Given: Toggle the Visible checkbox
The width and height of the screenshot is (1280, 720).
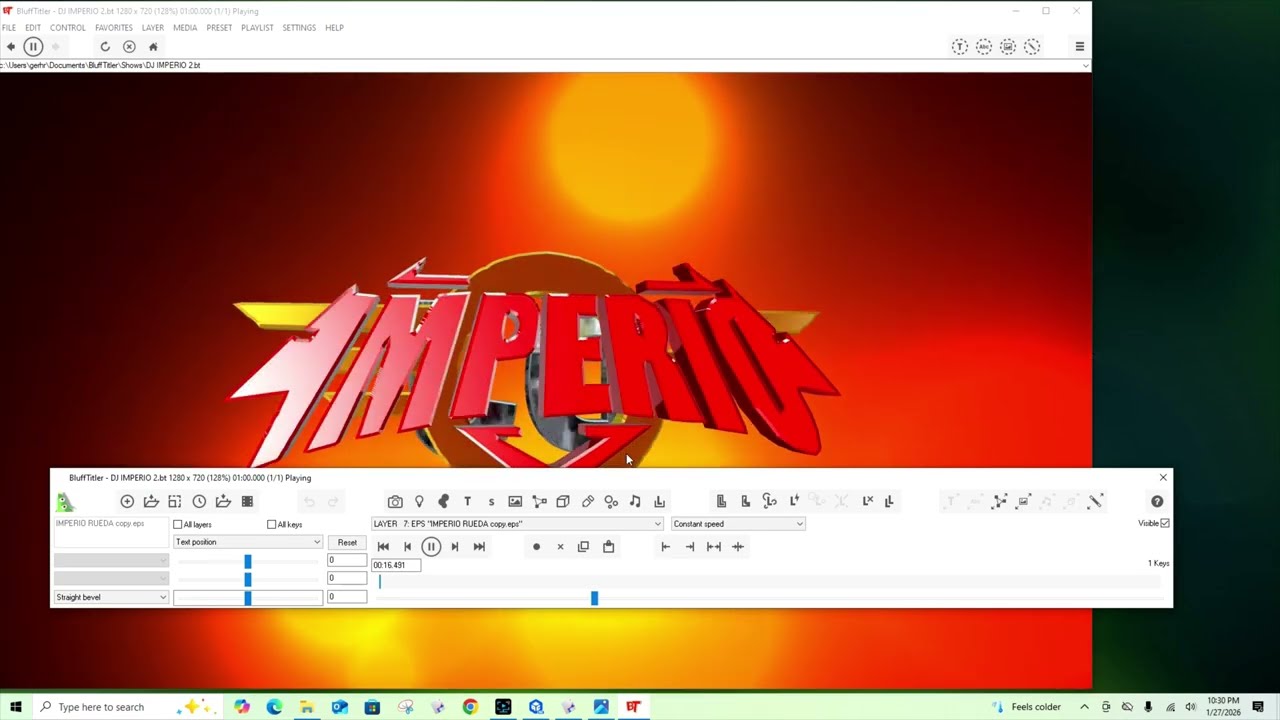Looking at the screenshot, I should coord(1165,523).
